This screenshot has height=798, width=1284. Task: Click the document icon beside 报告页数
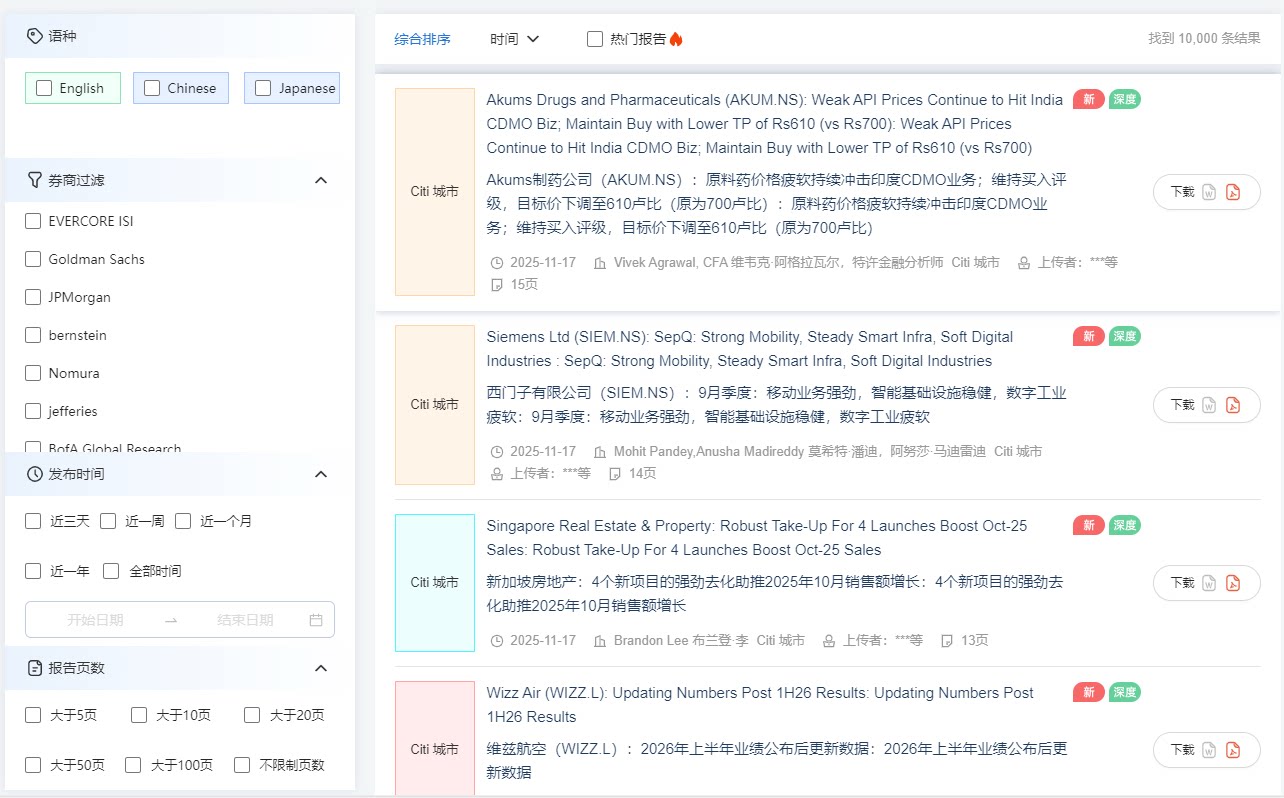click(x=35, y=668)
